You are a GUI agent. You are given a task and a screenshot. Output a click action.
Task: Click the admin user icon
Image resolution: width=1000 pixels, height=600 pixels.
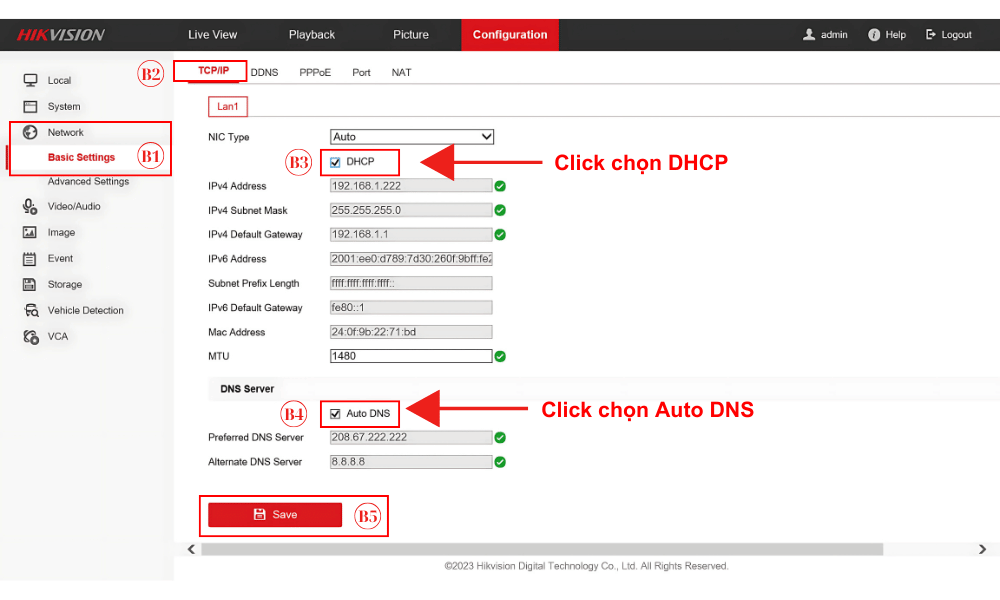pyautogui.click(x=809, y=34)
